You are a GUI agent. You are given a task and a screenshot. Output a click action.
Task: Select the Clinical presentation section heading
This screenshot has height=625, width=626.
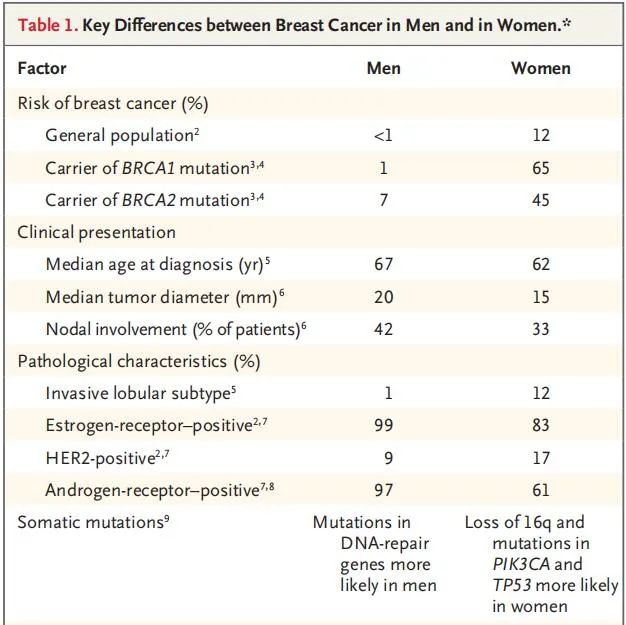[96, 232]
